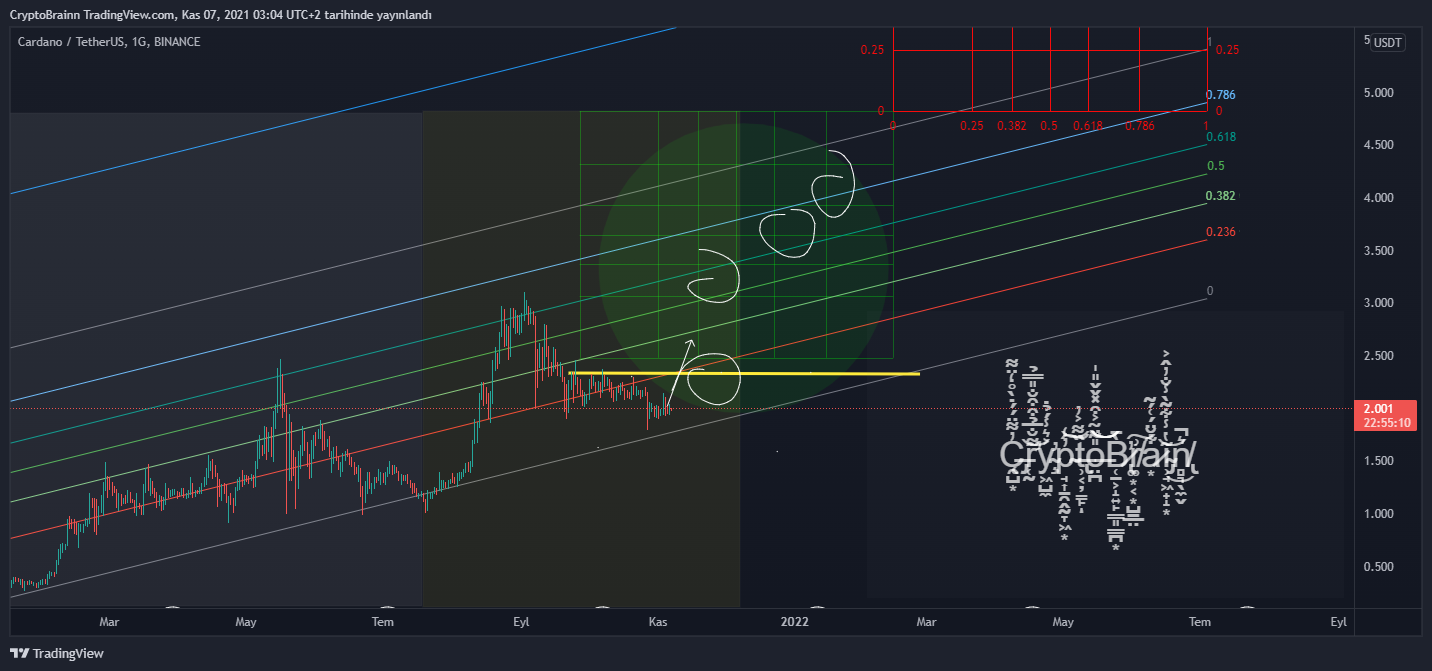The height and width of the screenshot is (671, 1432).
Task: Click the 4.000 price axis label
Action: pos(1379,198)
